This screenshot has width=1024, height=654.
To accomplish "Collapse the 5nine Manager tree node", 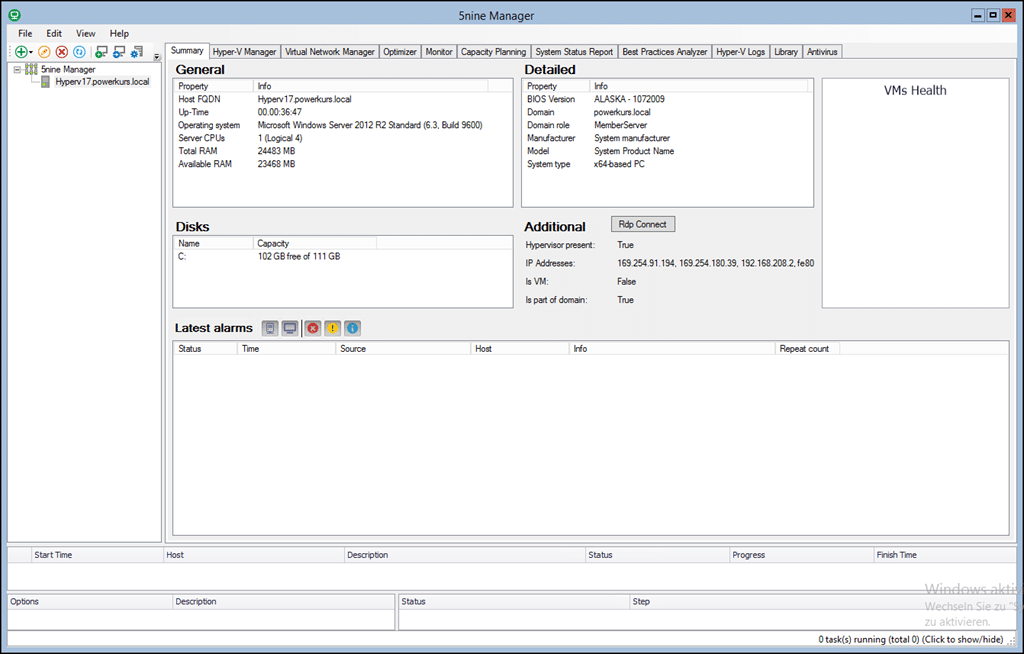I will pyautogui.click(x=17, y=69).
